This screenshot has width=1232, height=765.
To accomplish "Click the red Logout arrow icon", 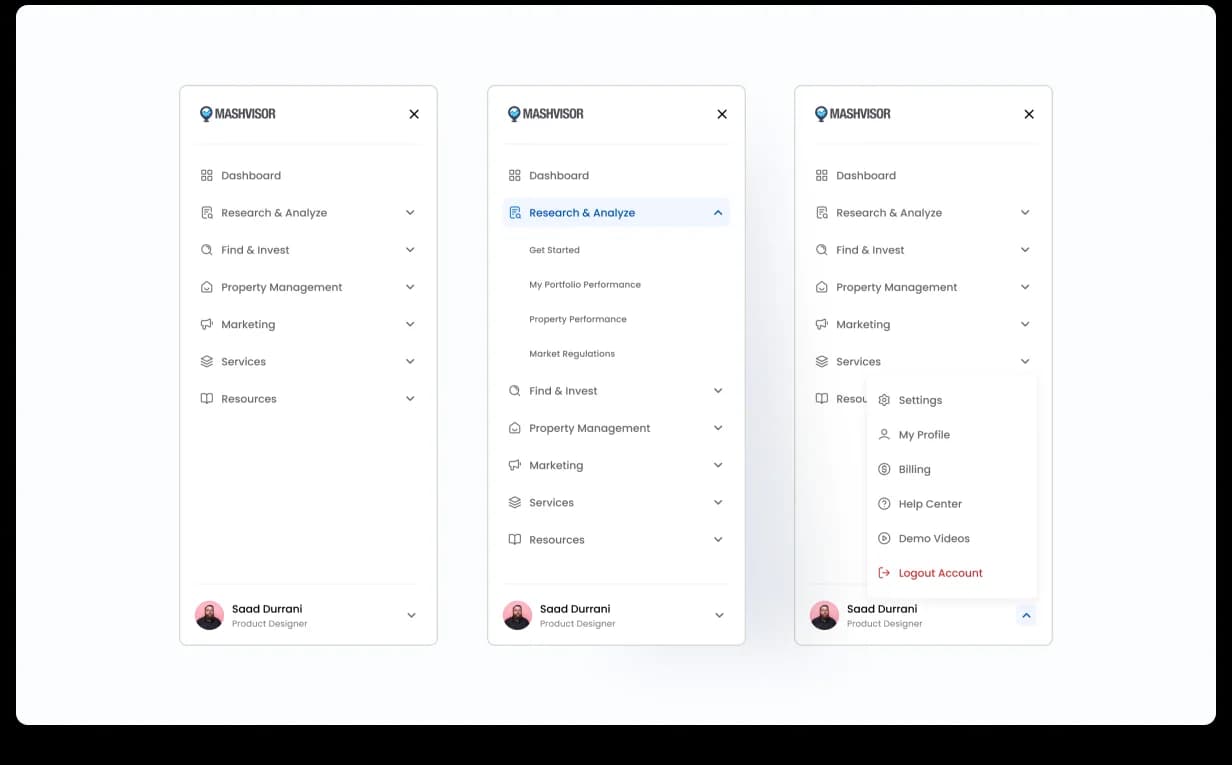I will point(884,573).
